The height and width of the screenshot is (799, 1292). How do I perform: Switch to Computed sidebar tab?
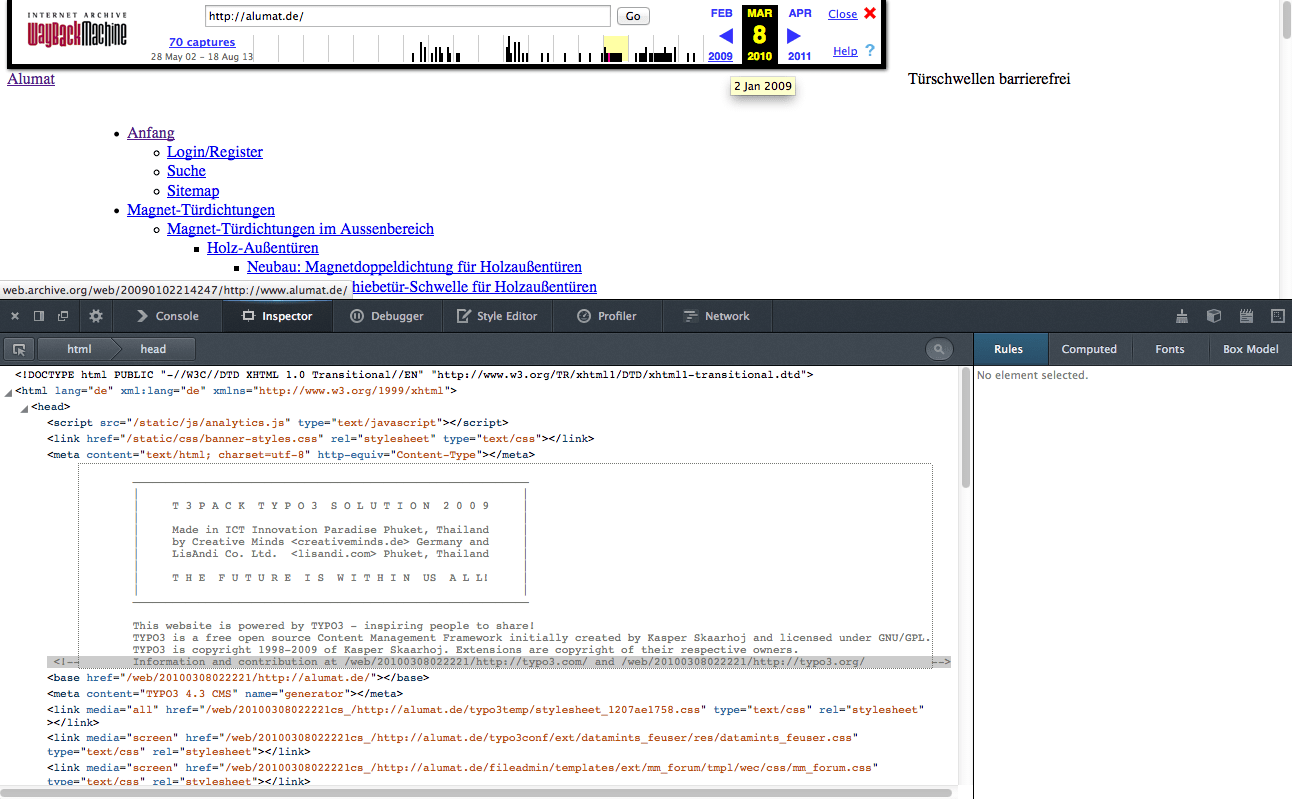tap(1089, 349)
